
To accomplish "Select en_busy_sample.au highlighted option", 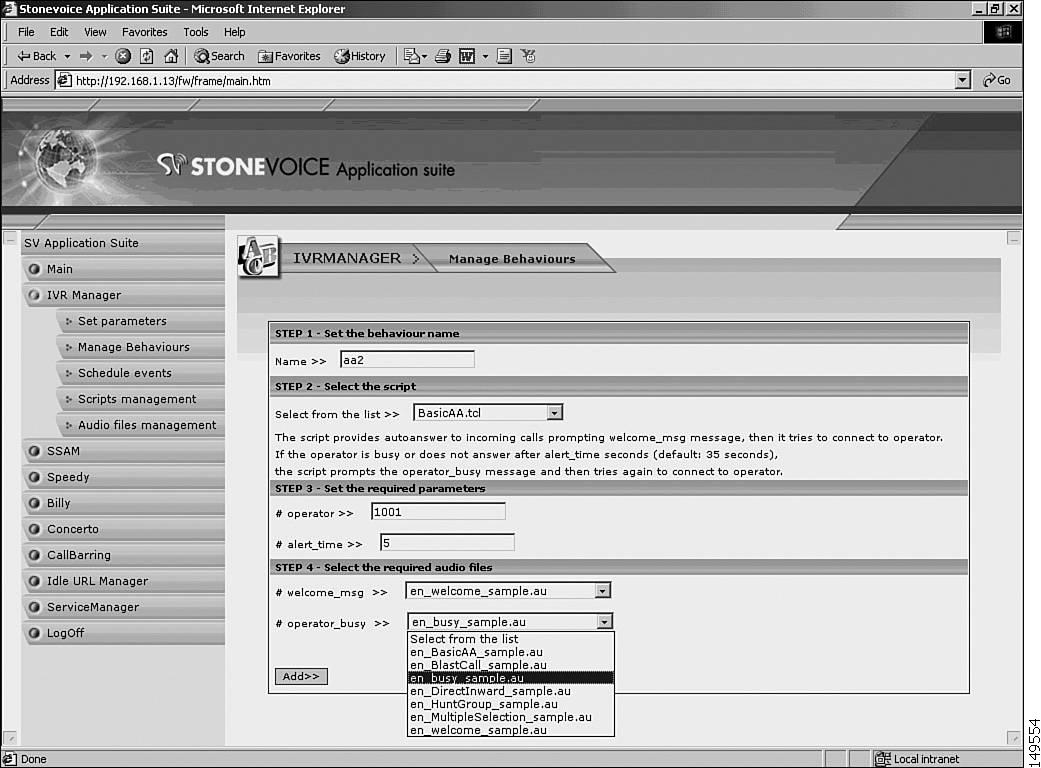I will point(511,678).
